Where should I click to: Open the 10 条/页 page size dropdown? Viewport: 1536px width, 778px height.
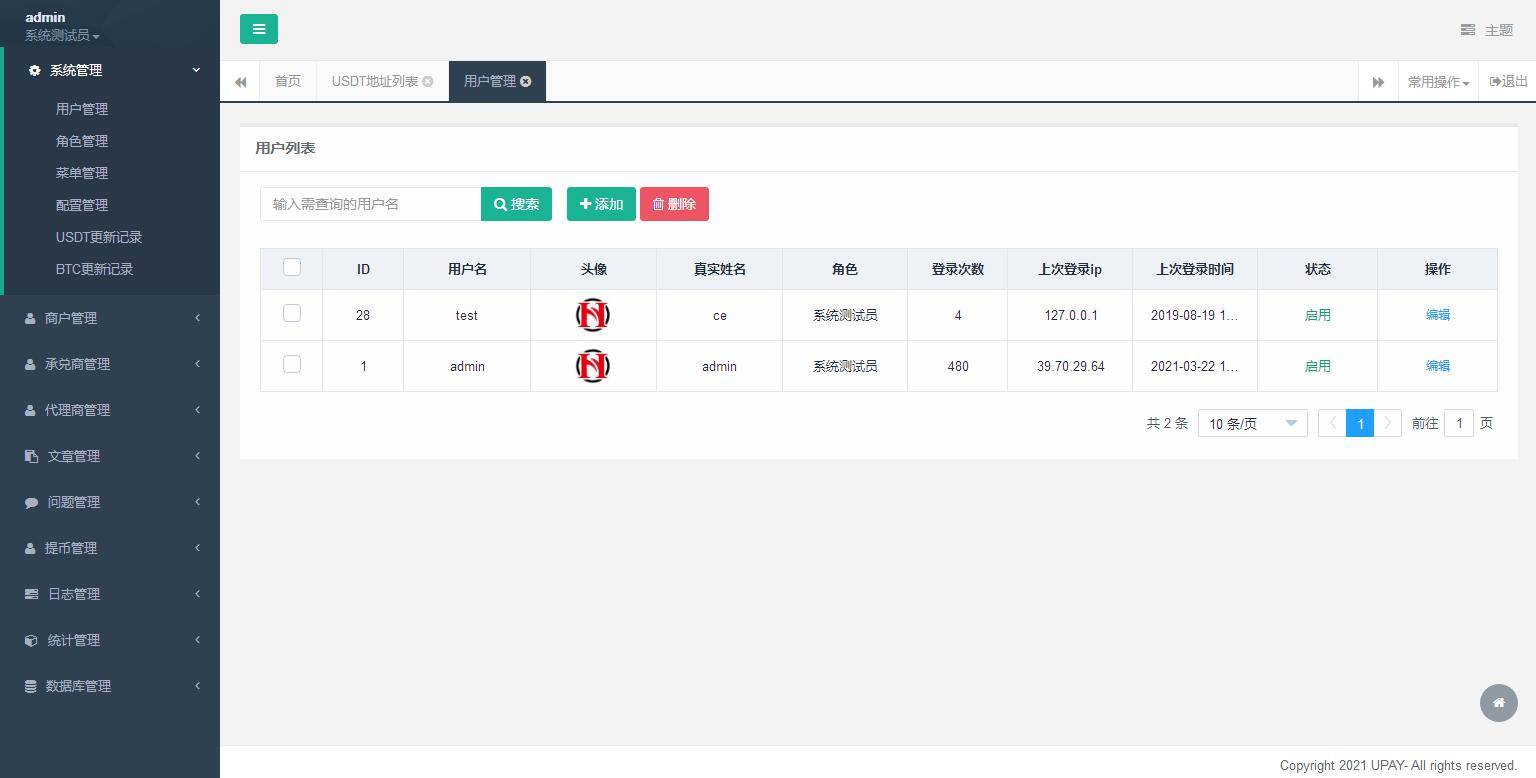pyautogui.click(x=1252, y=423)
